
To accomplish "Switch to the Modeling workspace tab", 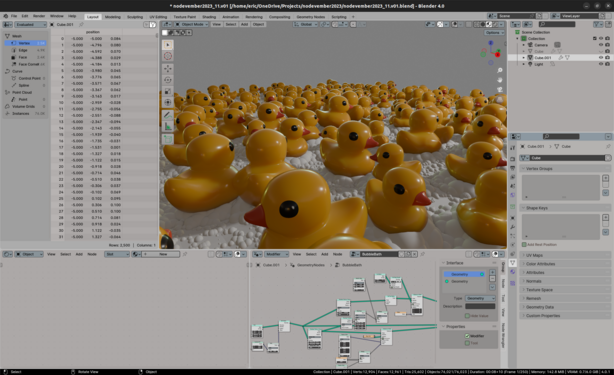I will [112, 17].
